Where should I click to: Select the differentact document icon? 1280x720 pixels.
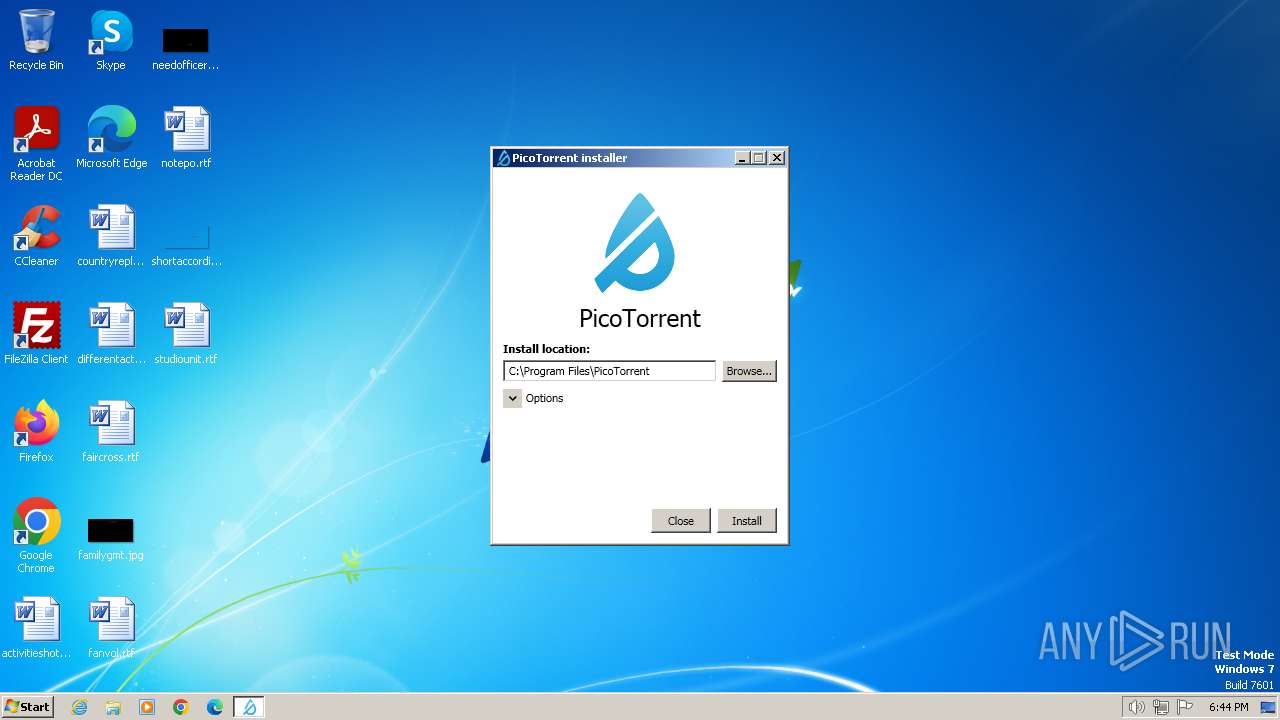pos(111,334)
